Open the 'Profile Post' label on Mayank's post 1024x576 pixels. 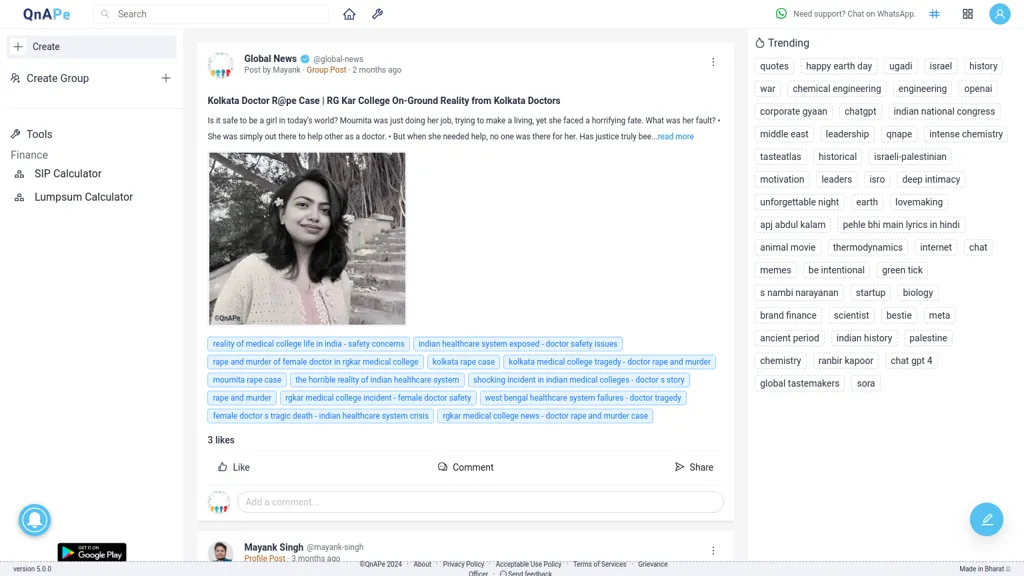tap(264, 558)
